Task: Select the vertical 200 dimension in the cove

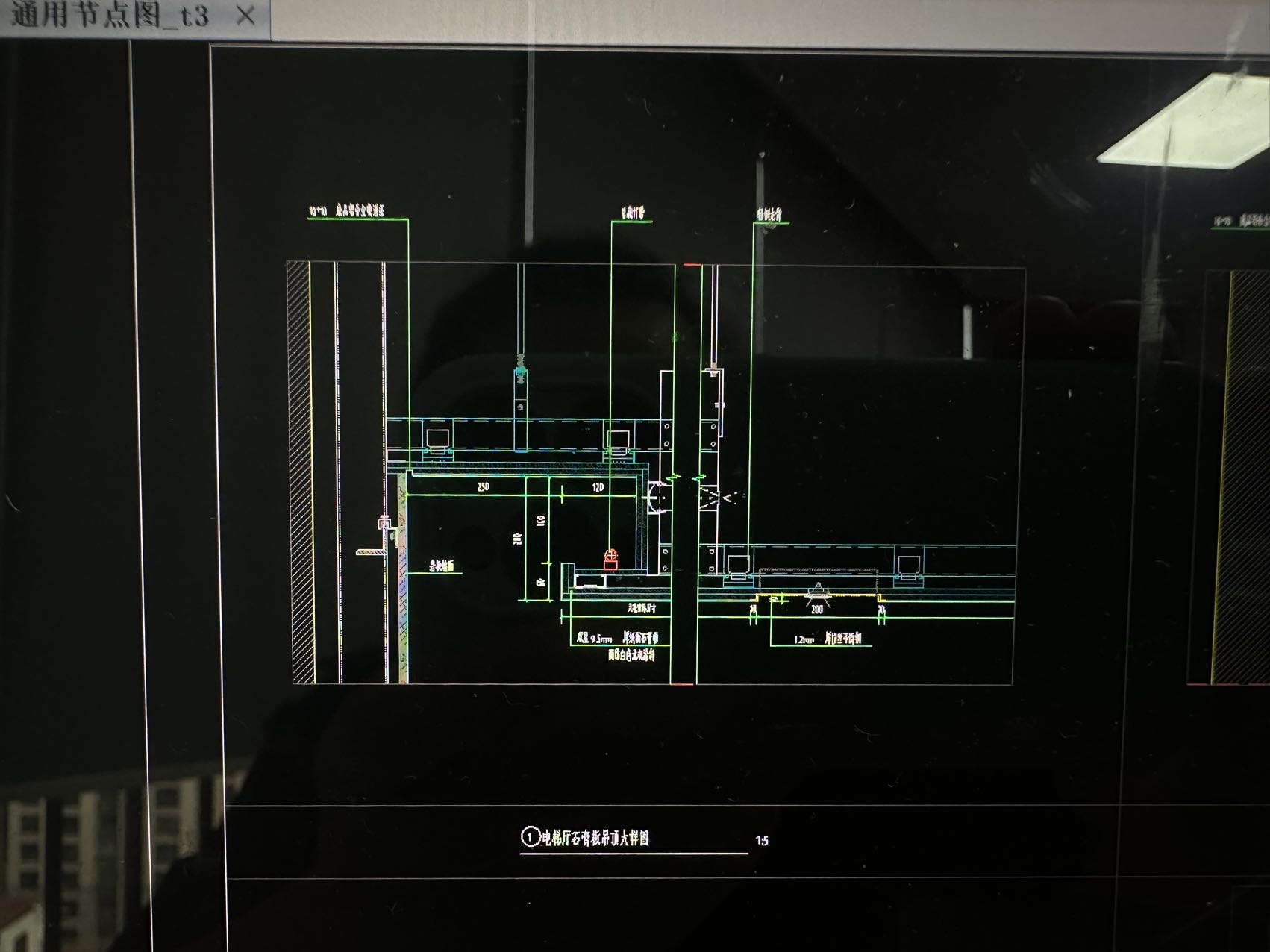Action: (x=517, y=539)
